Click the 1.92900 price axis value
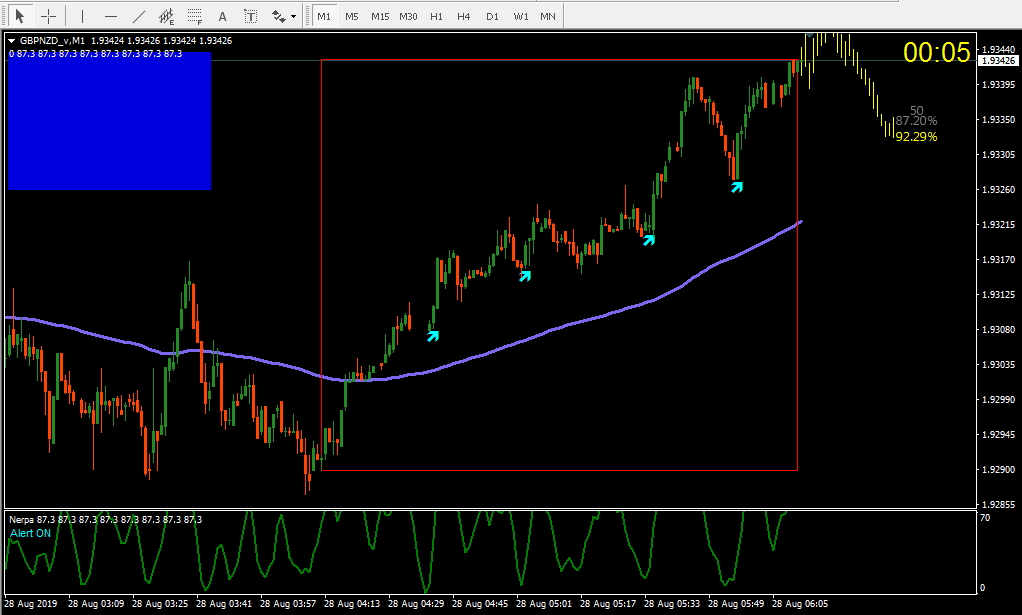1022x615 pixels. click(x=999, y=470)
